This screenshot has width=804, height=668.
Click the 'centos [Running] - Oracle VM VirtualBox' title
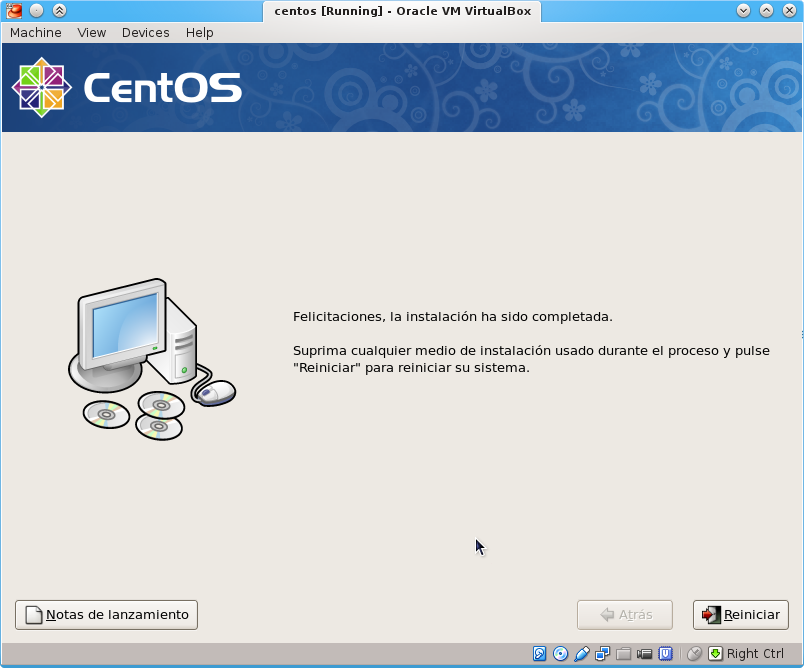point(403,11)
